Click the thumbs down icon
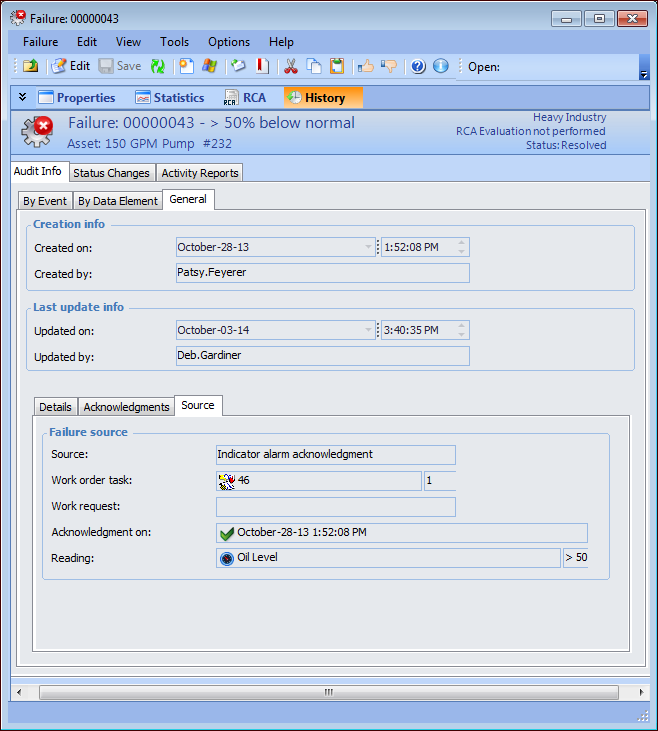This screenshot has height=731, width=658. tap(389, 66)
